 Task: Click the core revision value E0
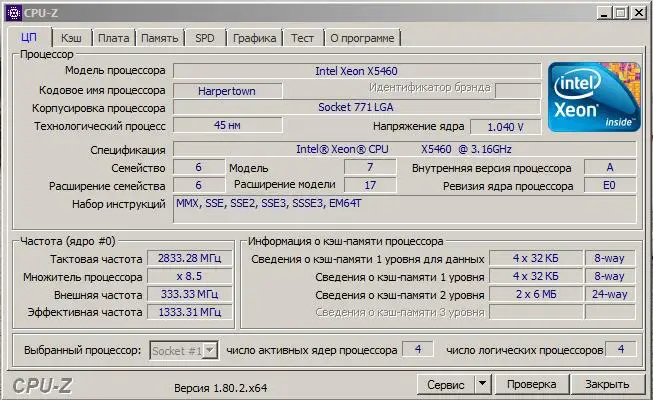[x=610, y=185]
